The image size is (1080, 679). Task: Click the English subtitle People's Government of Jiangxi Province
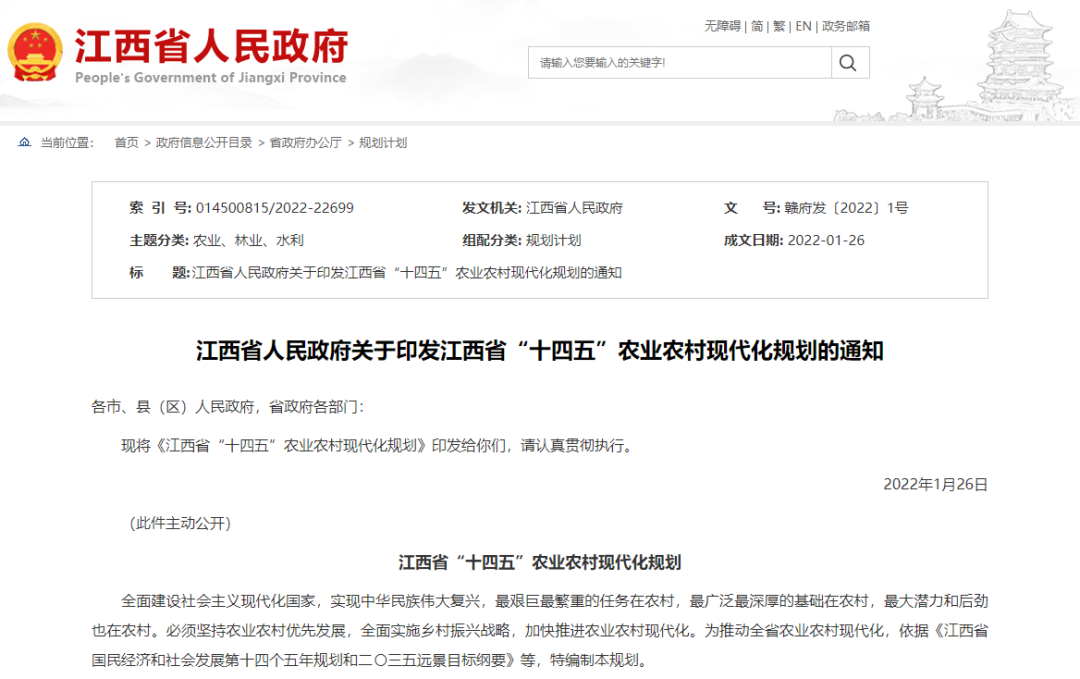click(211, 78)
